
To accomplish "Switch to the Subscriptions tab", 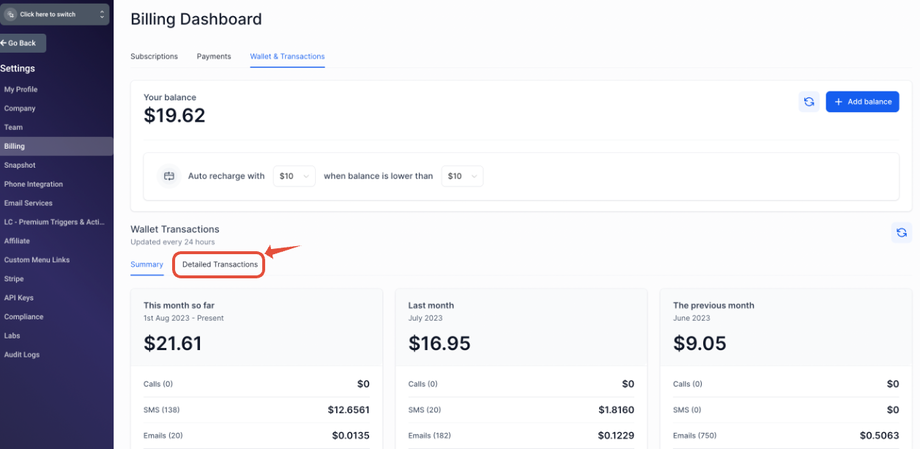I will 154,56.
